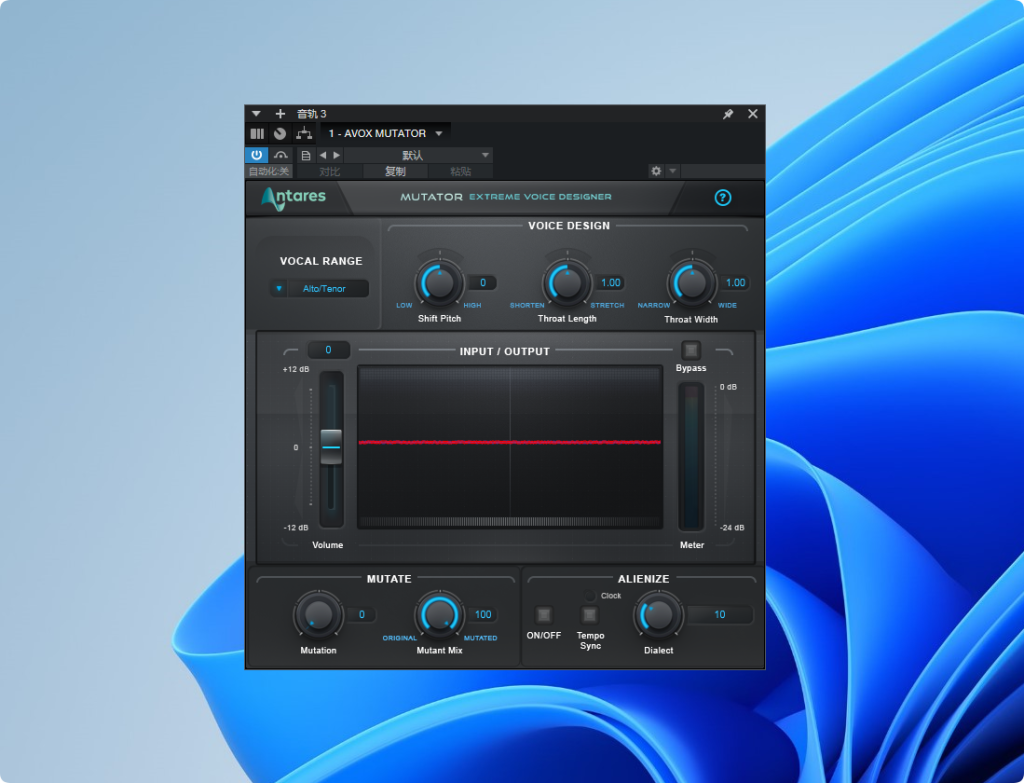Image resolution: width=1024 pixels, height=783 pixels.
Task: Toggle the Tempo Sync button
Action: click(590, 615)
